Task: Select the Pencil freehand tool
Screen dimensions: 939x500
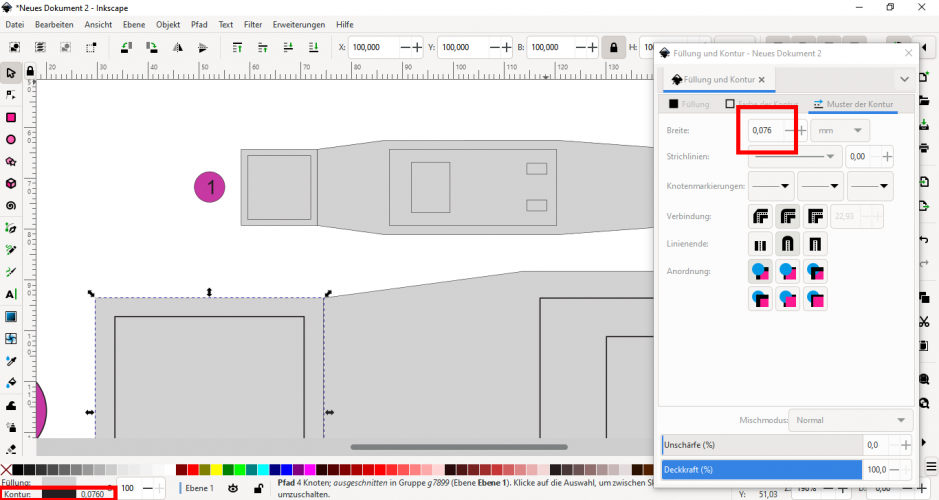Action: coord(11,250)
